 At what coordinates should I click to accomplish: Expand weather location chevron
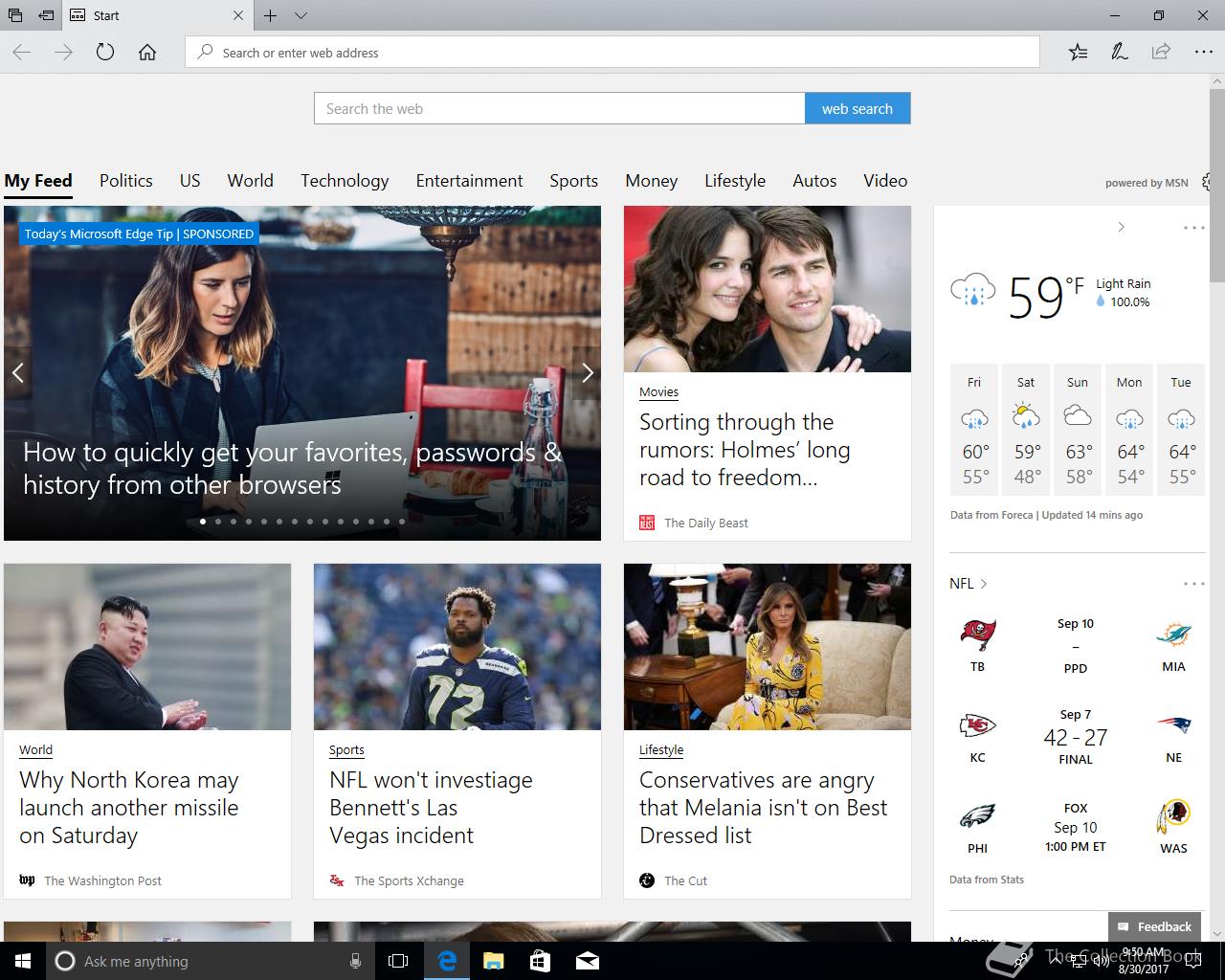[x=1122, y=228]
